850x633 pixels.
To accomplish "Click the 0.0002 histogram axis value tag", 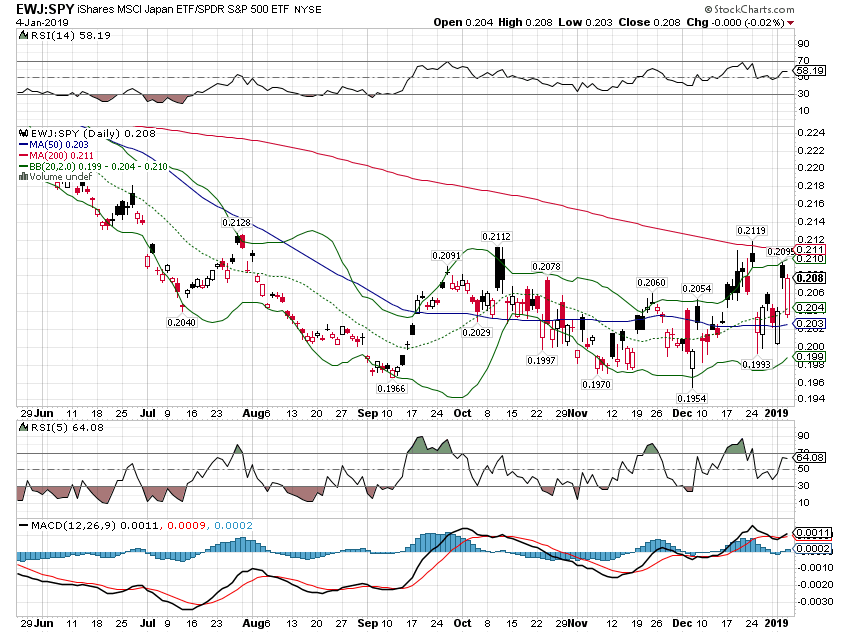I will pyautogui.click(x=813, y=549).
